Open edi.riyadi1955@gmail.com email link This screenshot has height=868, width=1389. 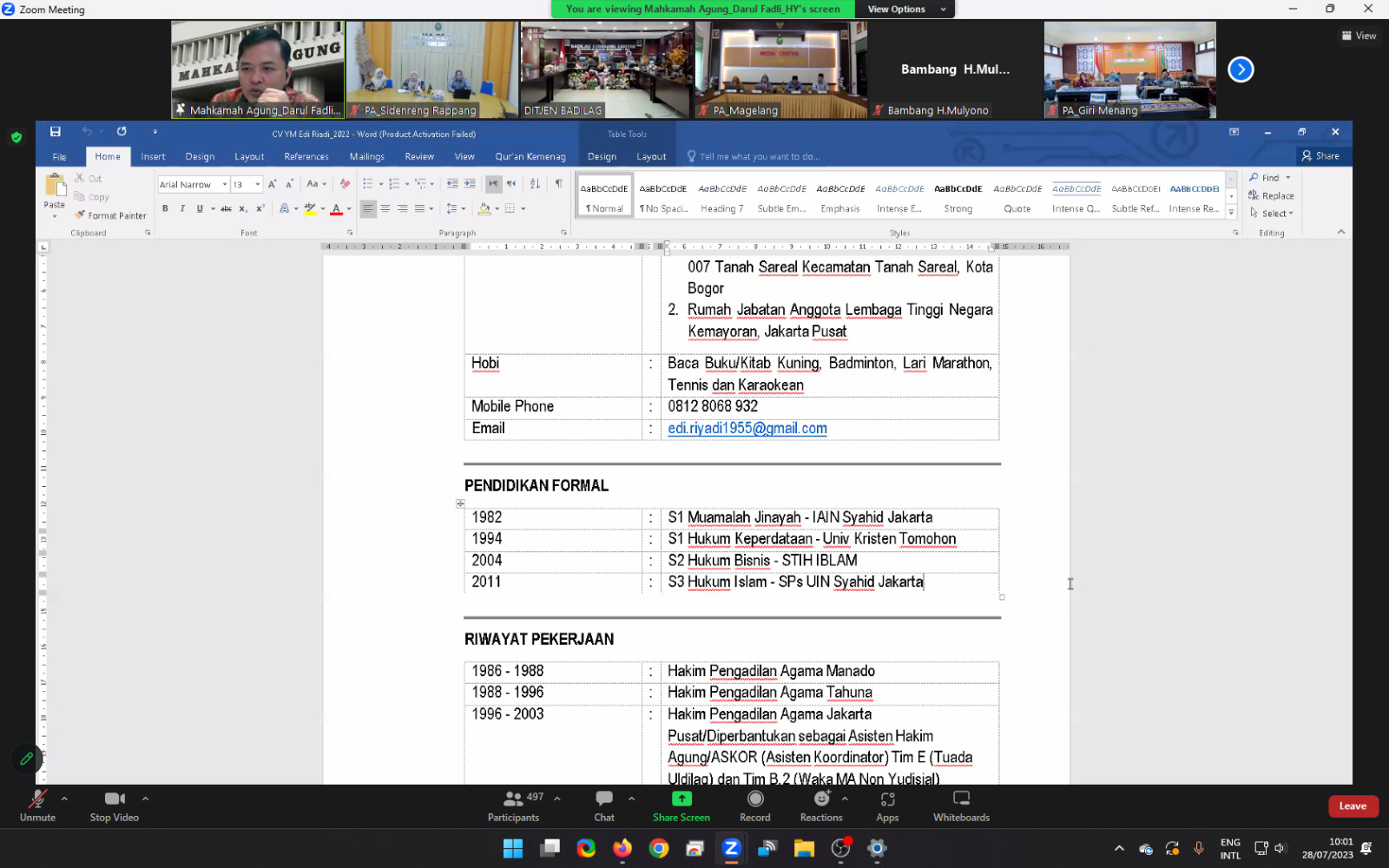click(747, 428)
